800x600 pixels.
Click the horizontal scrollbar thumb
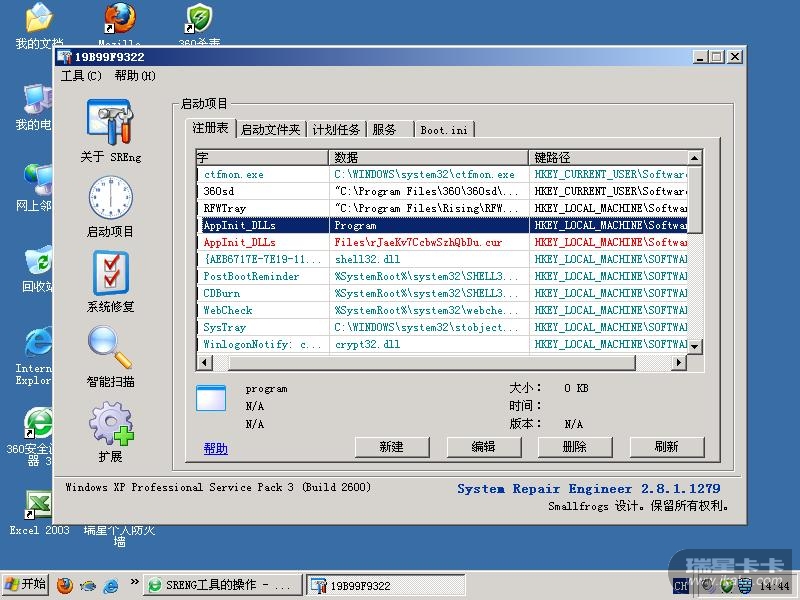tap(432, 362)
